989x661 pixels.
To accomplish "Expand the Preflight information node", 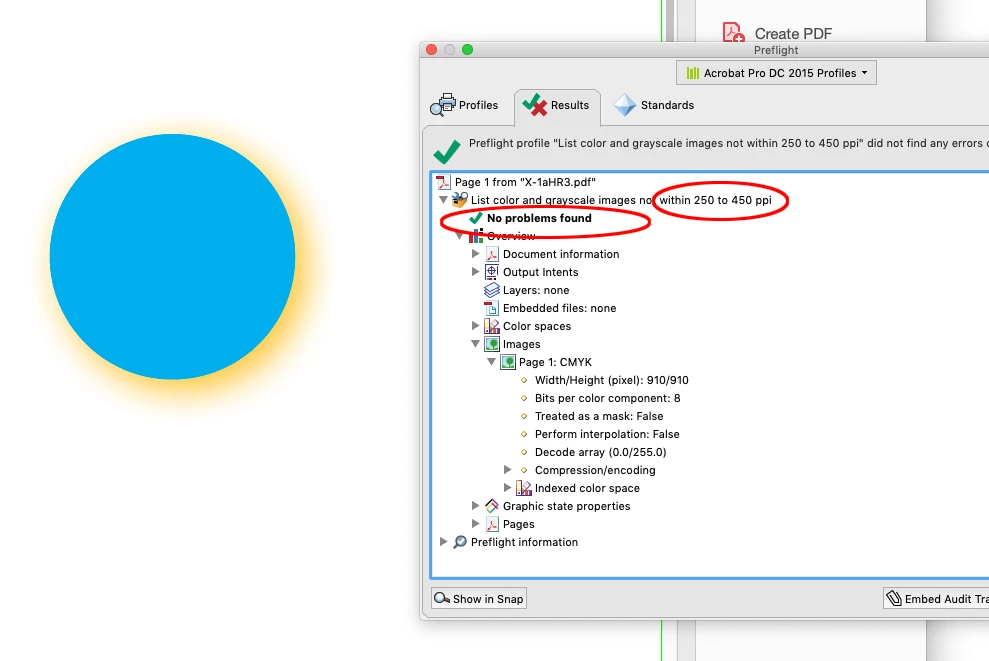I will coord(443,542).
